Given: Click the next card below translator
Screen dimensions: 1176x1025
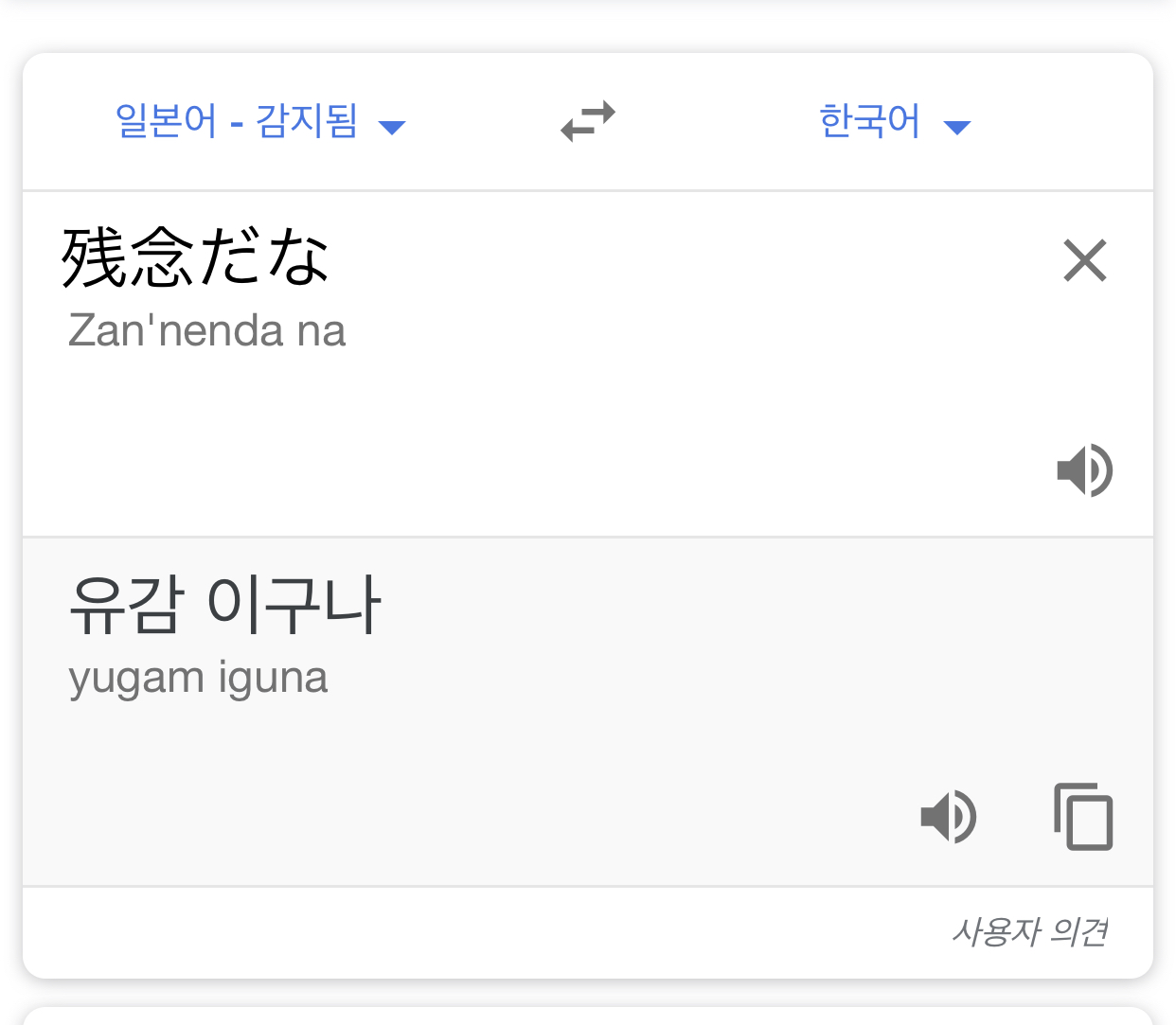Looking at the screenshot, I should click(588, 1016).
